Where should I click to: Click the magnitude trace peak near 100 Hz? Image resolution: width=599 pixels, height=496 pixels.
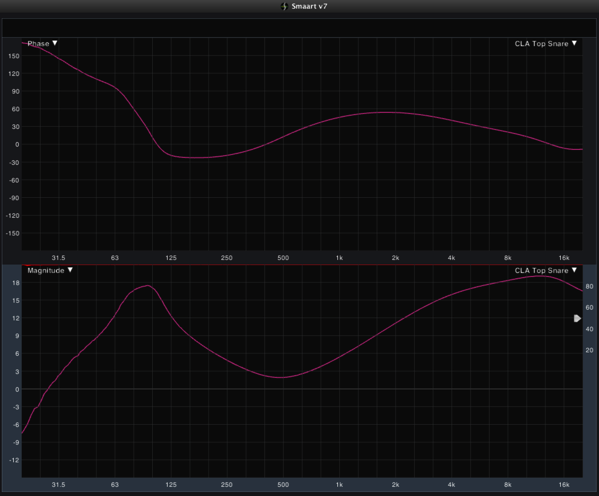(147, 285)
